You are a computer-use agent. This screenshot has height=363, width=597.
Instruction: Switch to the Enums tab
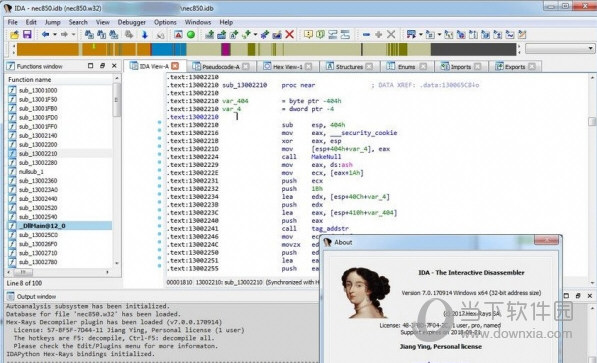pos(406,67)
